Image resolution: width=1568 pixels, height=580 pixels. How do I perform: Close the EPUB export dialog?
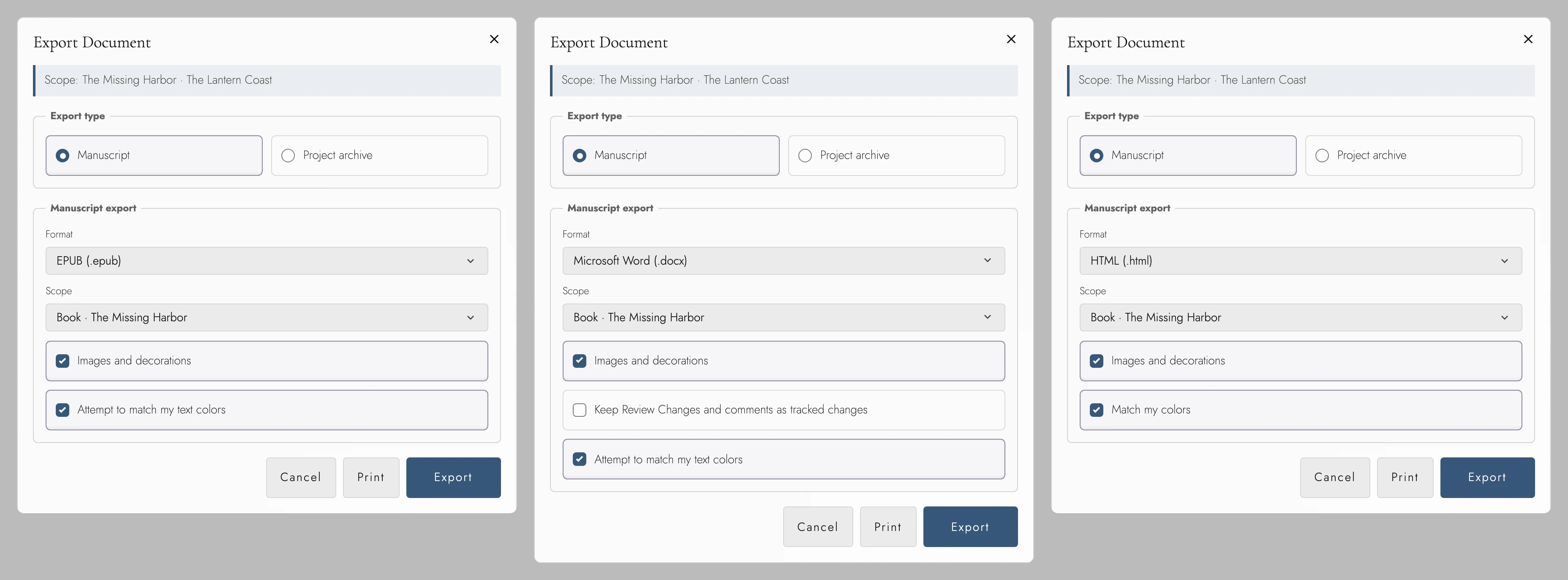pos(494,39)
